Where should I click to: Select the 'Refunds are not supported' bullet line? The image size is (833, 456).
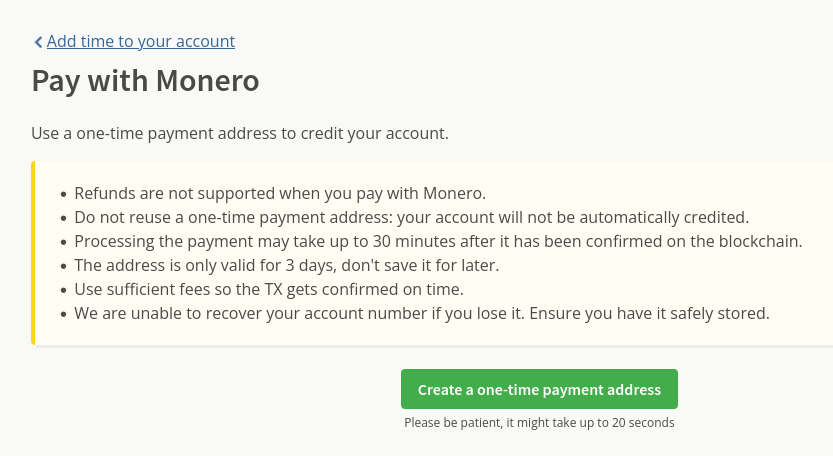[x=279, y=193]
